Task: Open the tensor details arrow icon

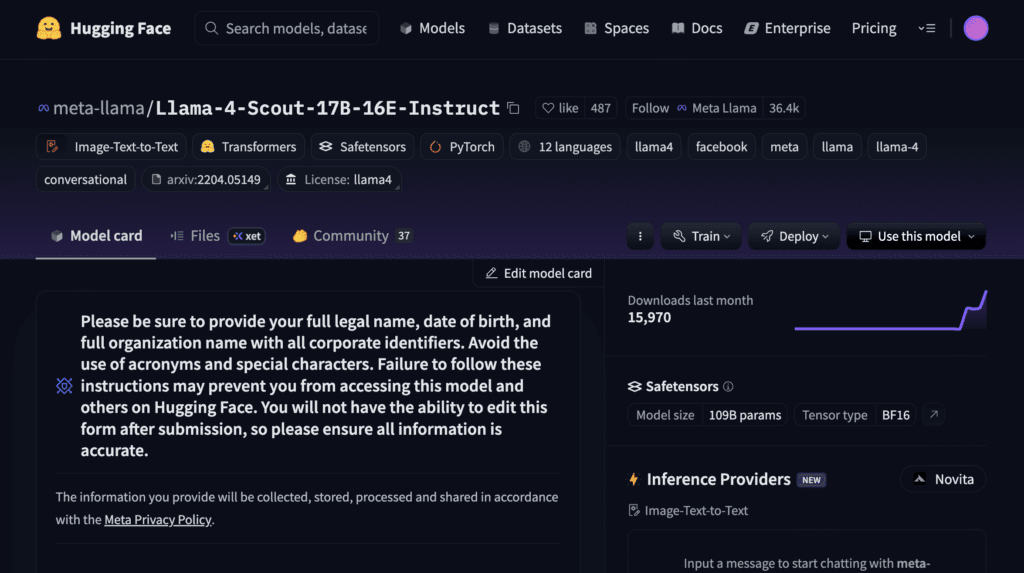Action: (934, 415)
